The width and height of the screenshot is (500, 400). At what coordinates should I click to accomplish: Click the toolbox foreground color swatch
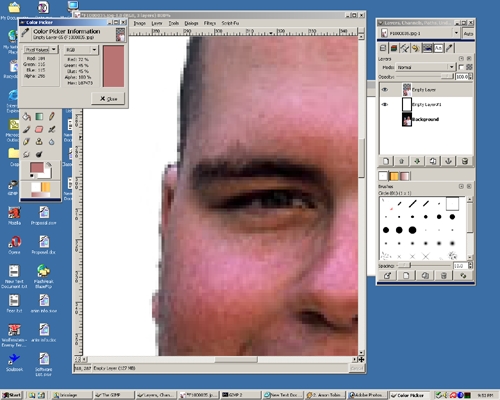click(36, 167)
